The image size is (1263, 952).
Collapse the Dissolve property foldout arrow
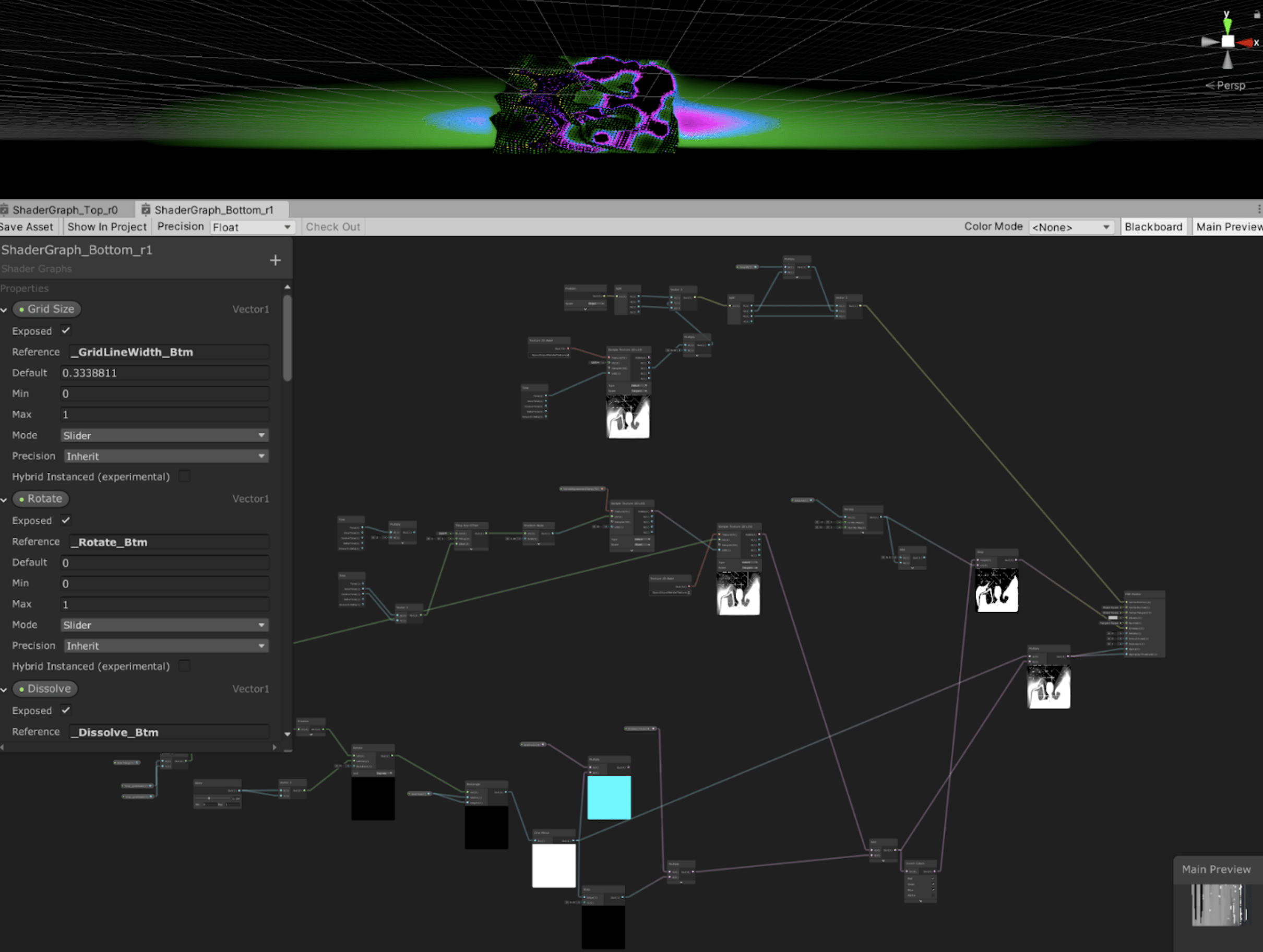pos(4,689)
